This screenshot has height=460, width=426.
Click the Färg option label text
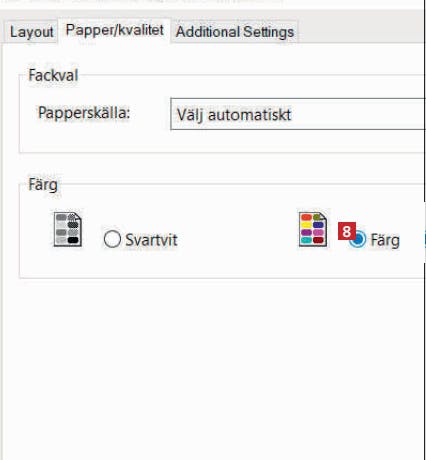(385, 240)
